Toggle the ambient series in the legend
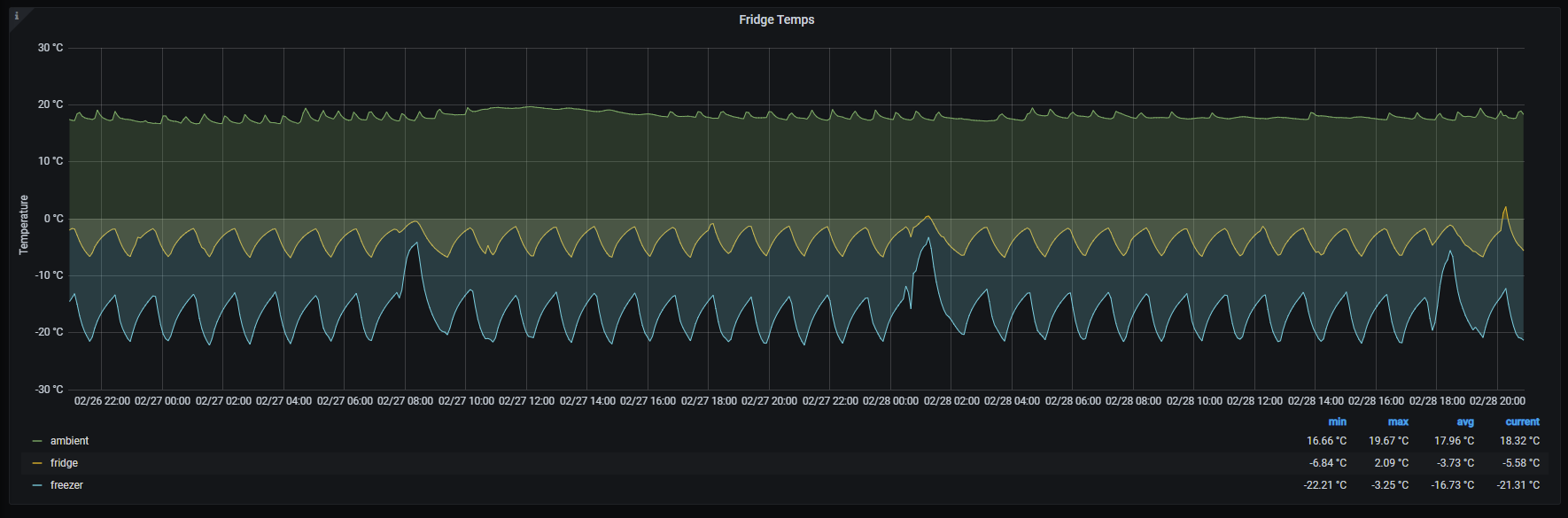This screenshot has width=1568, height=518. pos(69,441)
